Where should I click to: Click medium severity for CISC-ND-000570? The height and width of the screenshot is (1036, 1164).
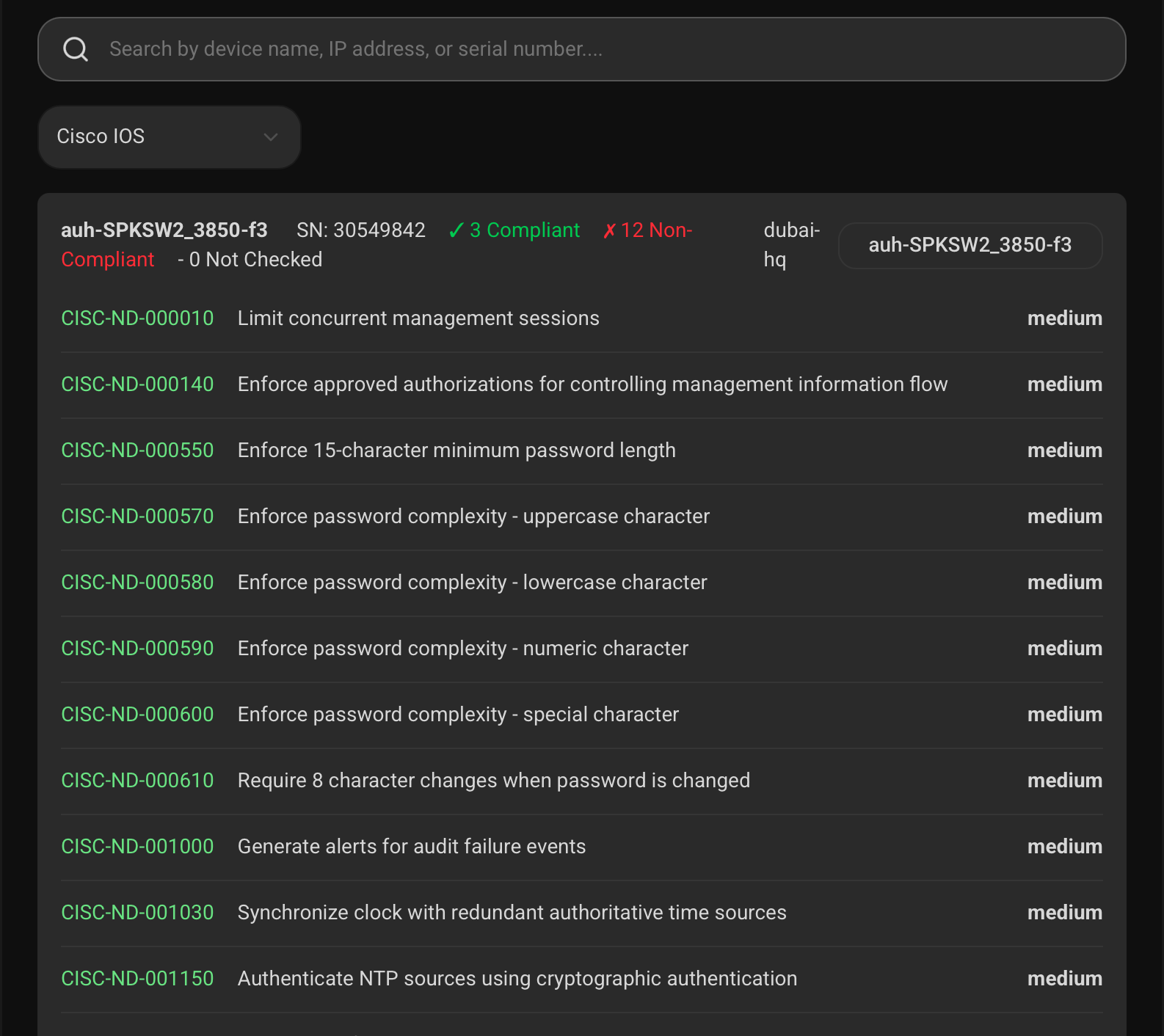tap(1065, 517)
